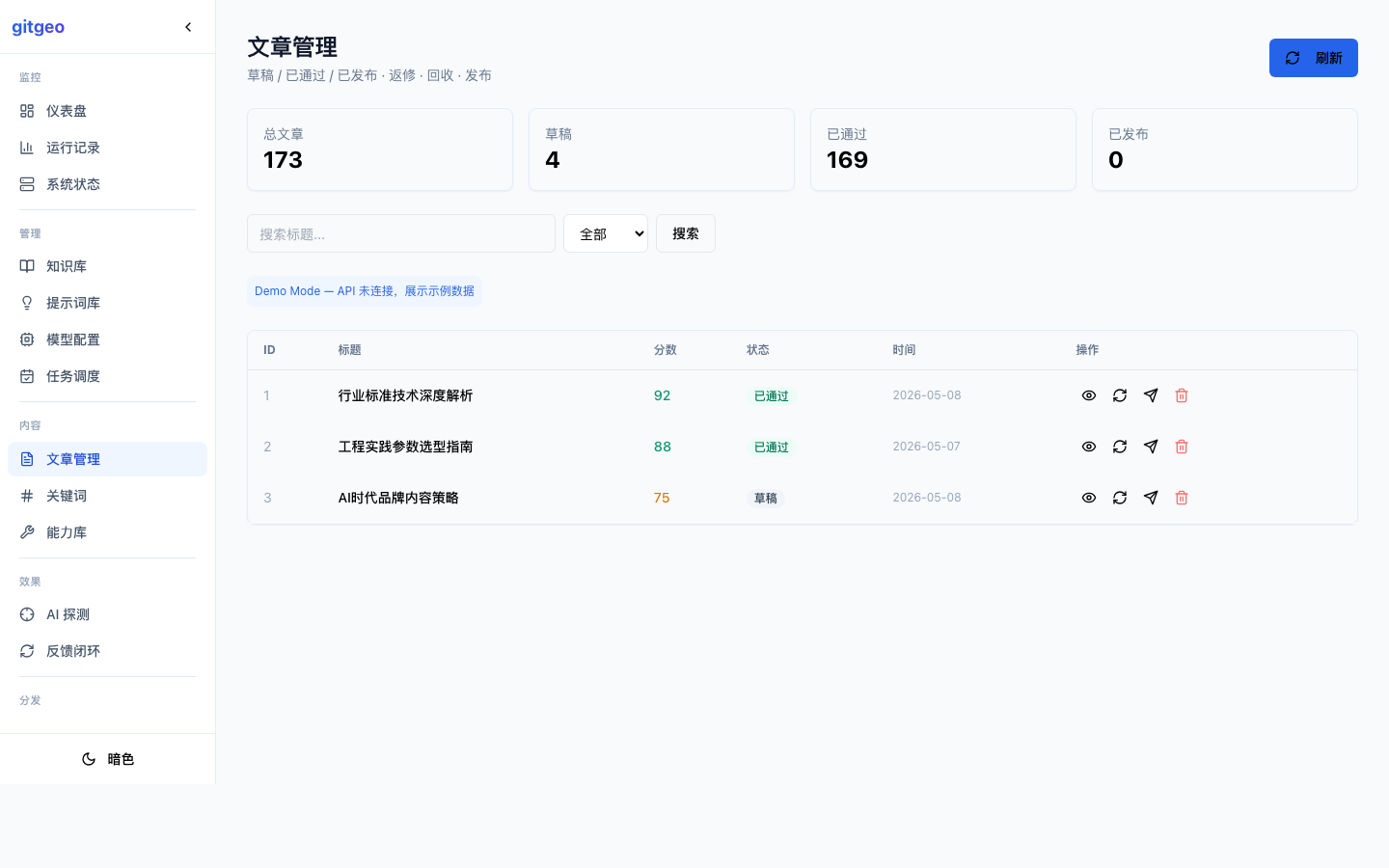The height and width of the screenshot is (868, 1389).
Task: Click the 草稿 status badge in row 3
Action: (766, 499)
